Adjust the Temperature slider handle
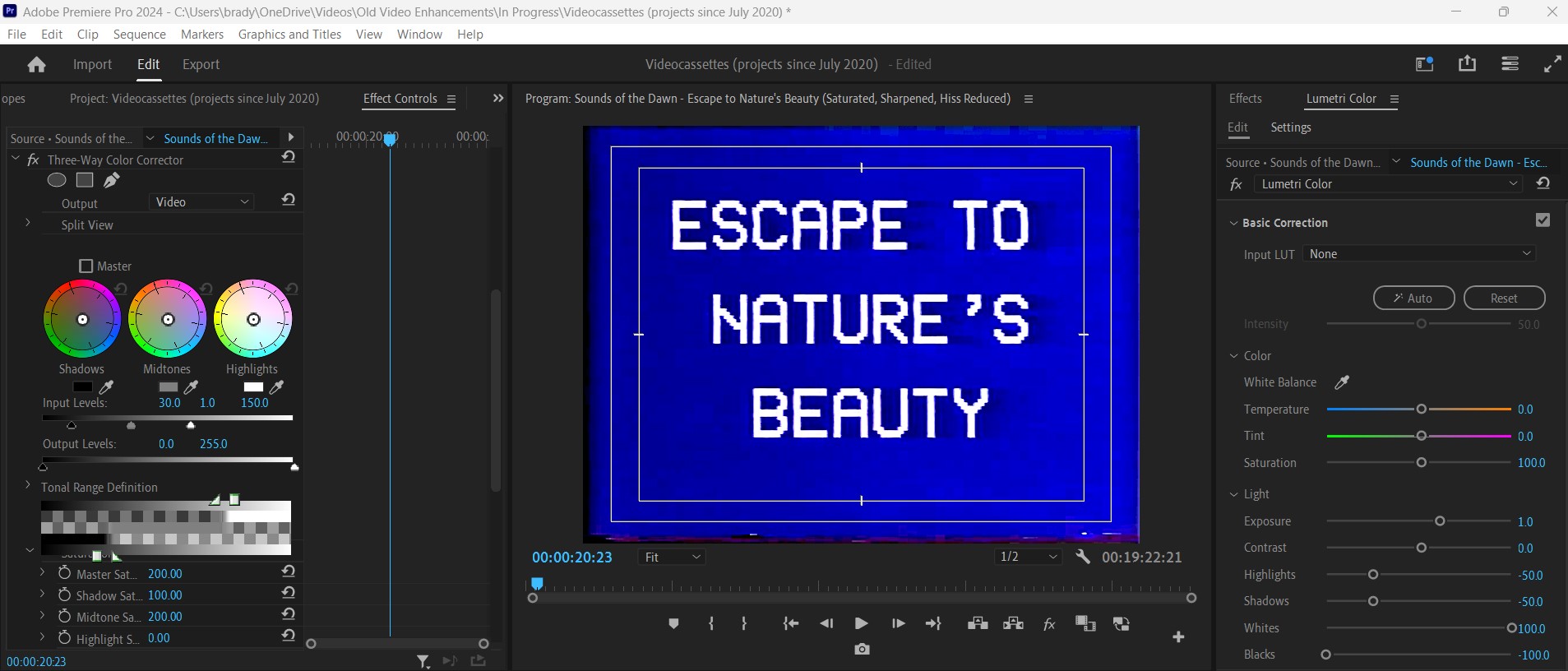Viewport: 1568px width, 671px height. pos(1421,409)
